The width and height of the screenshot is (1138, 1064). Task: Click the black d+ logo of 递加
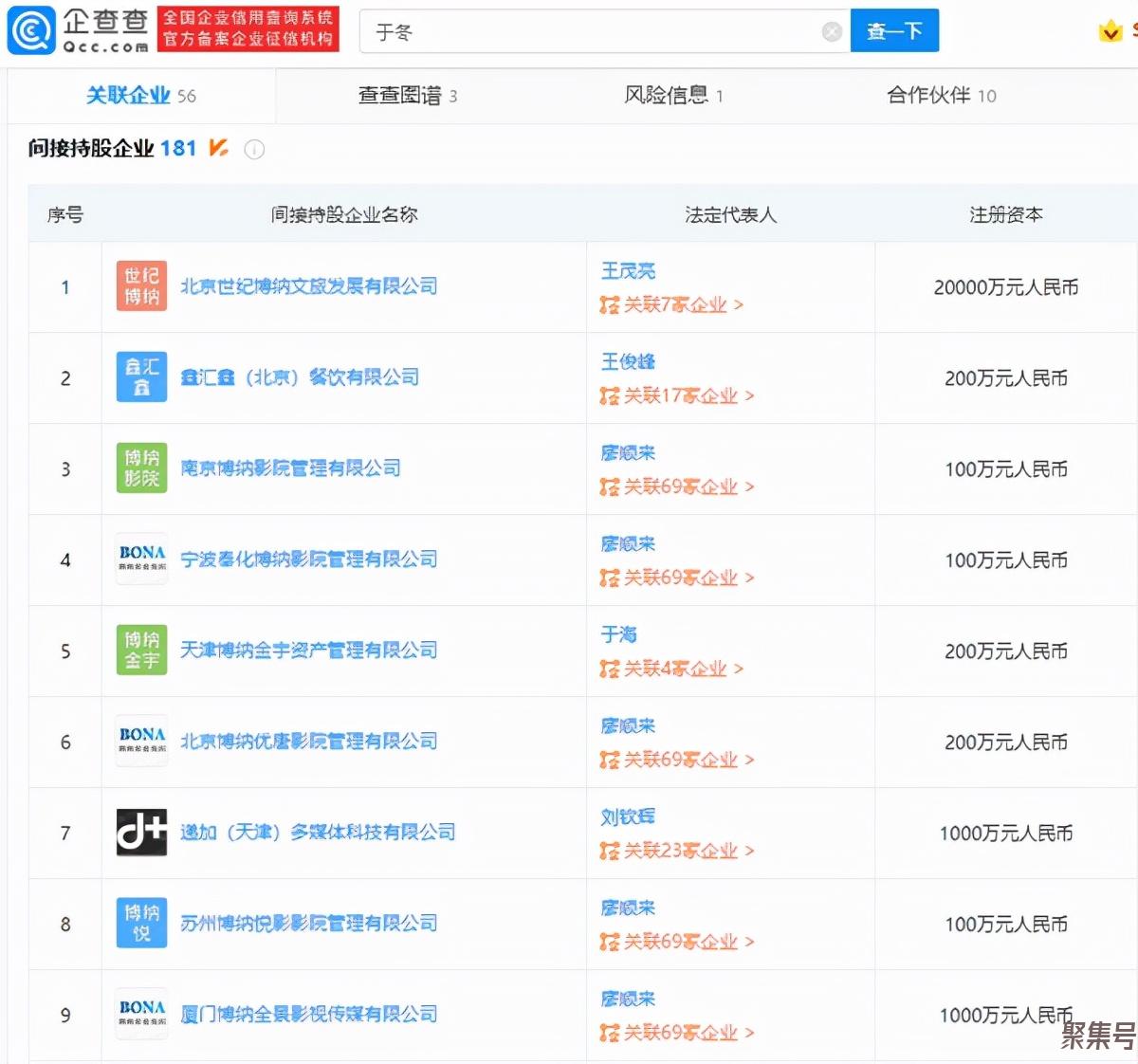[141, 833]
